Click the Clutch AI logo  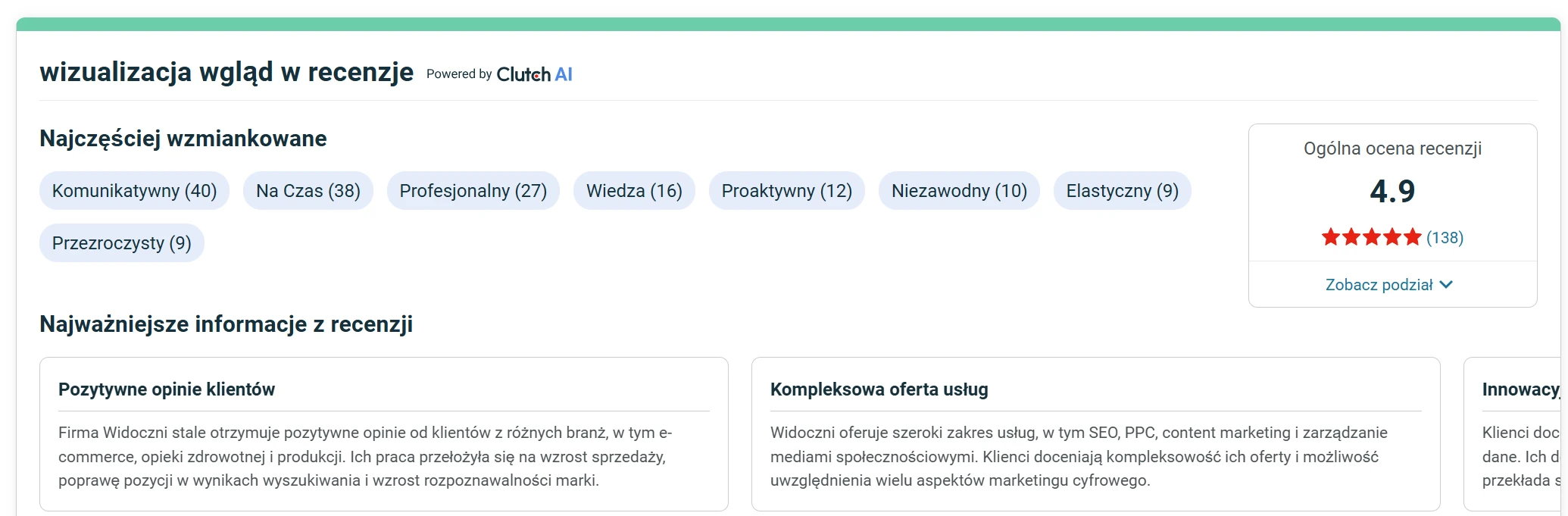[534, 74]
